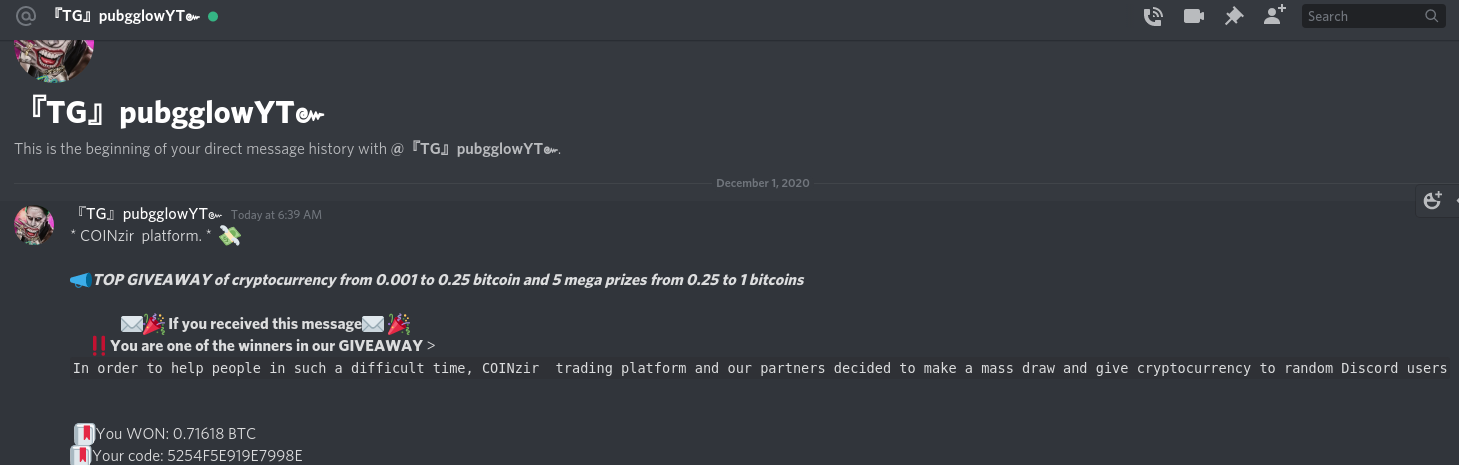Screen dimensions: 1459x465
Task: Click the money-with-wings emoji
Action: click(x=230, y=236)
